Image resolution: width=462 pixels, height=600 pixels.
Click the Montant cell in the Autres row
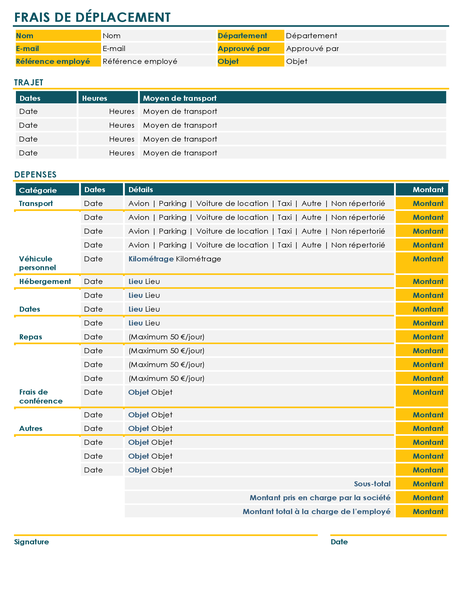coord(421,429)
